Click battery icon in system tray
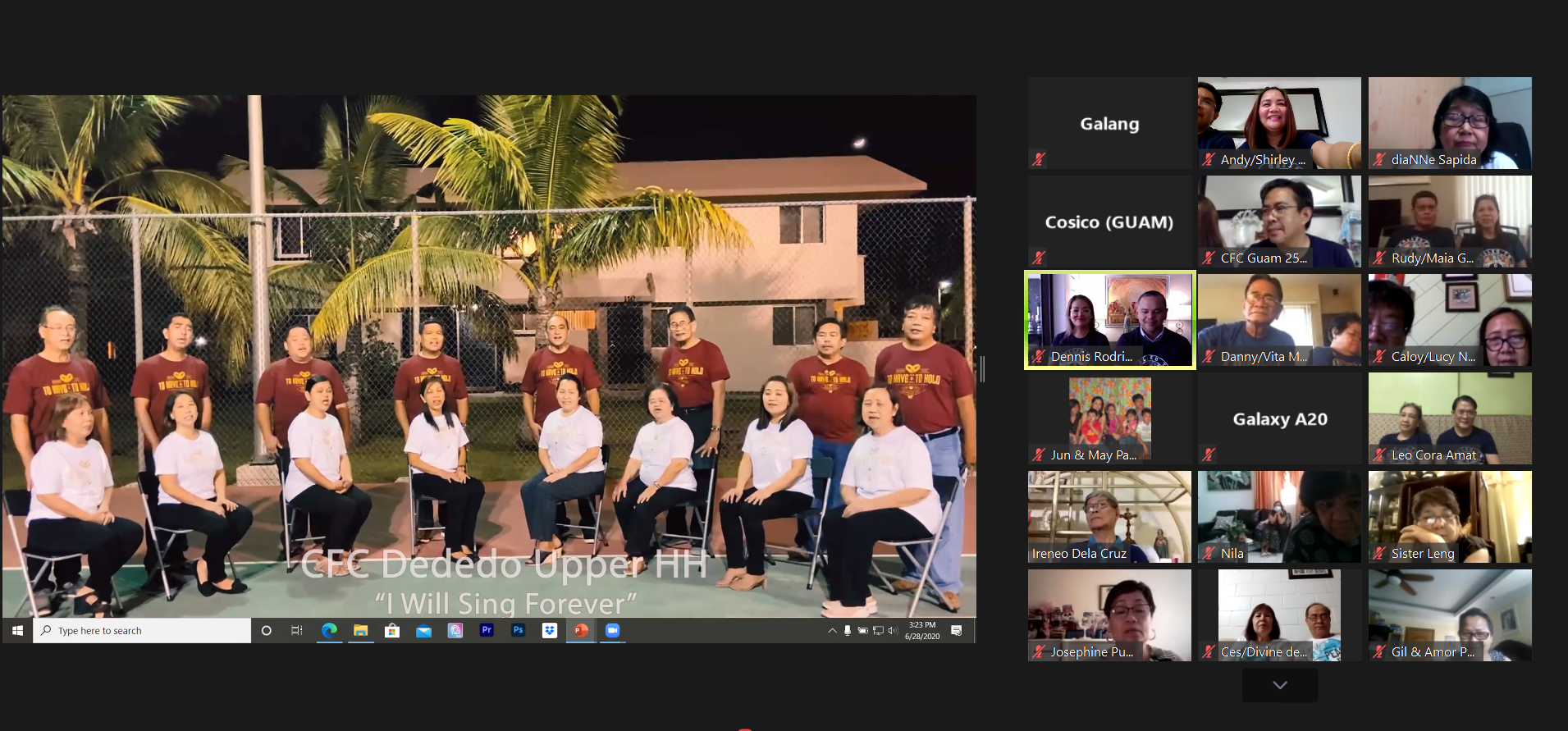This screenshot has width=1568, height=731. (x=862, y=630)
